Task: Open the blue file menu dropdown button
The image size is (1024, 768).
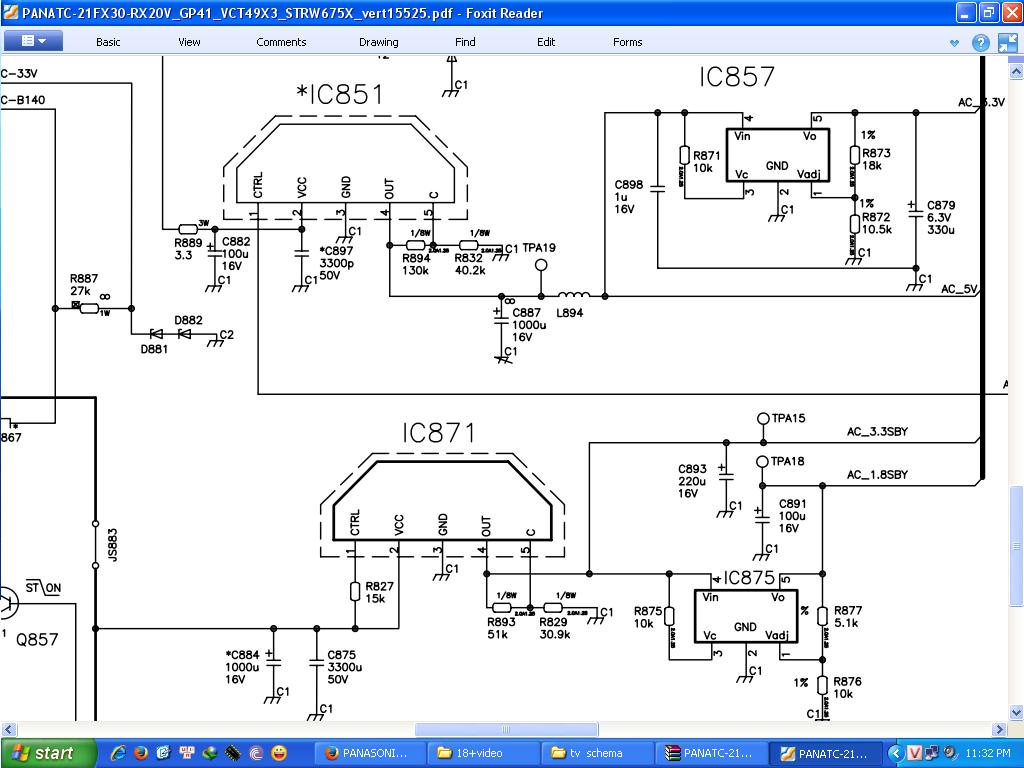Action: [33, 41]
